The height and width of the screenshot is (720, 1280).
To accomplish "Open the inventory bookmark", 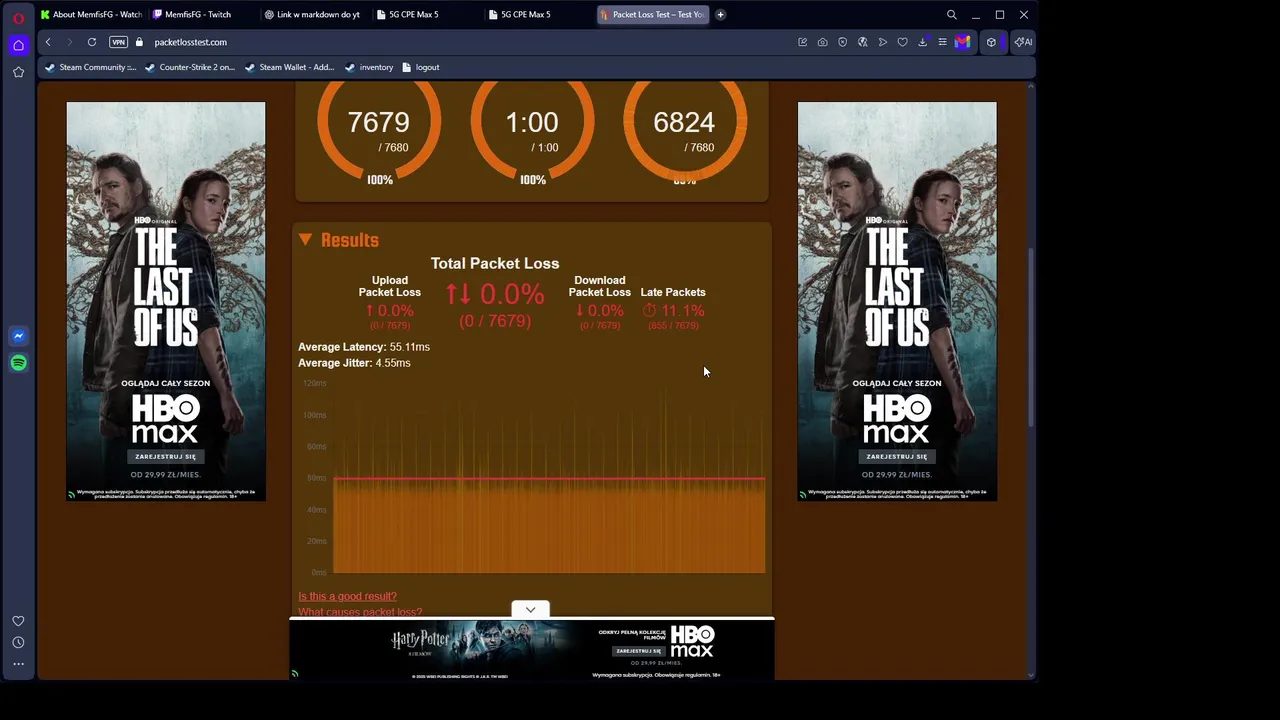I will tap(369, 67).
